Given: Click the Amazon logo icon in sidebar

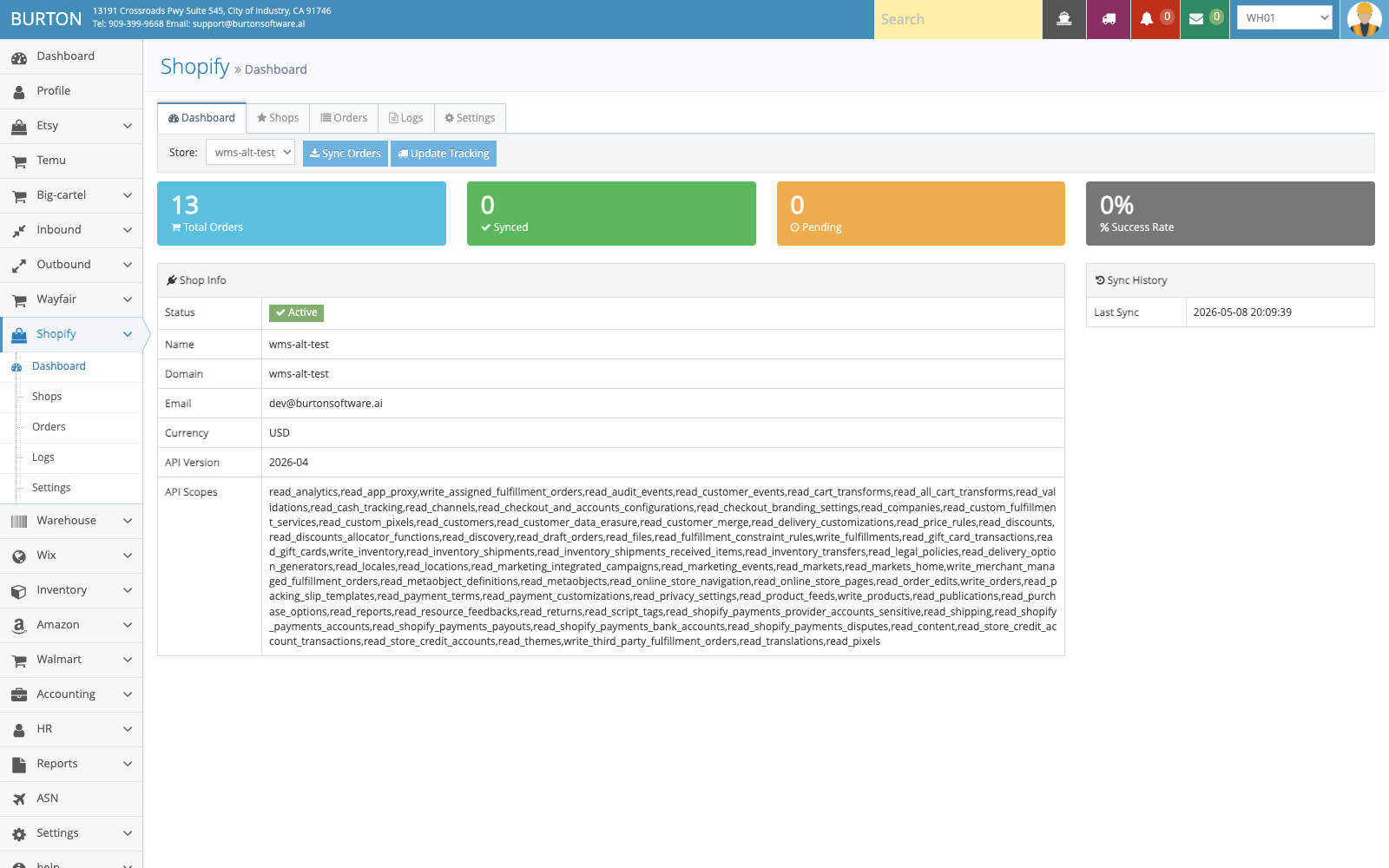Looking at the screenshot, I should pyautogui.click(x=19, y=625).
